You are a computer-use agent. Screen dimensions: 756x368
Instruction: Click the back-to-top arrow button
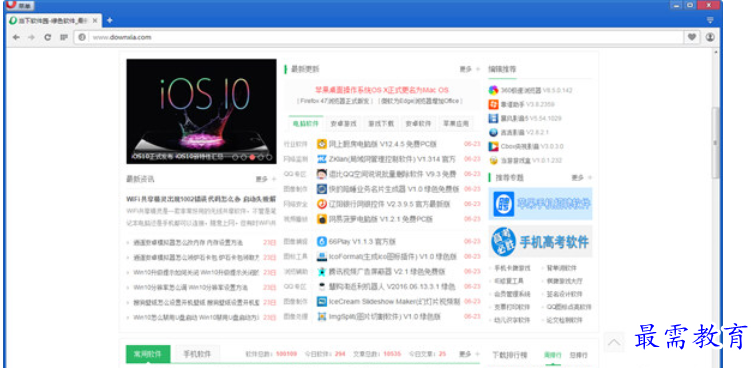click(614, 342)
